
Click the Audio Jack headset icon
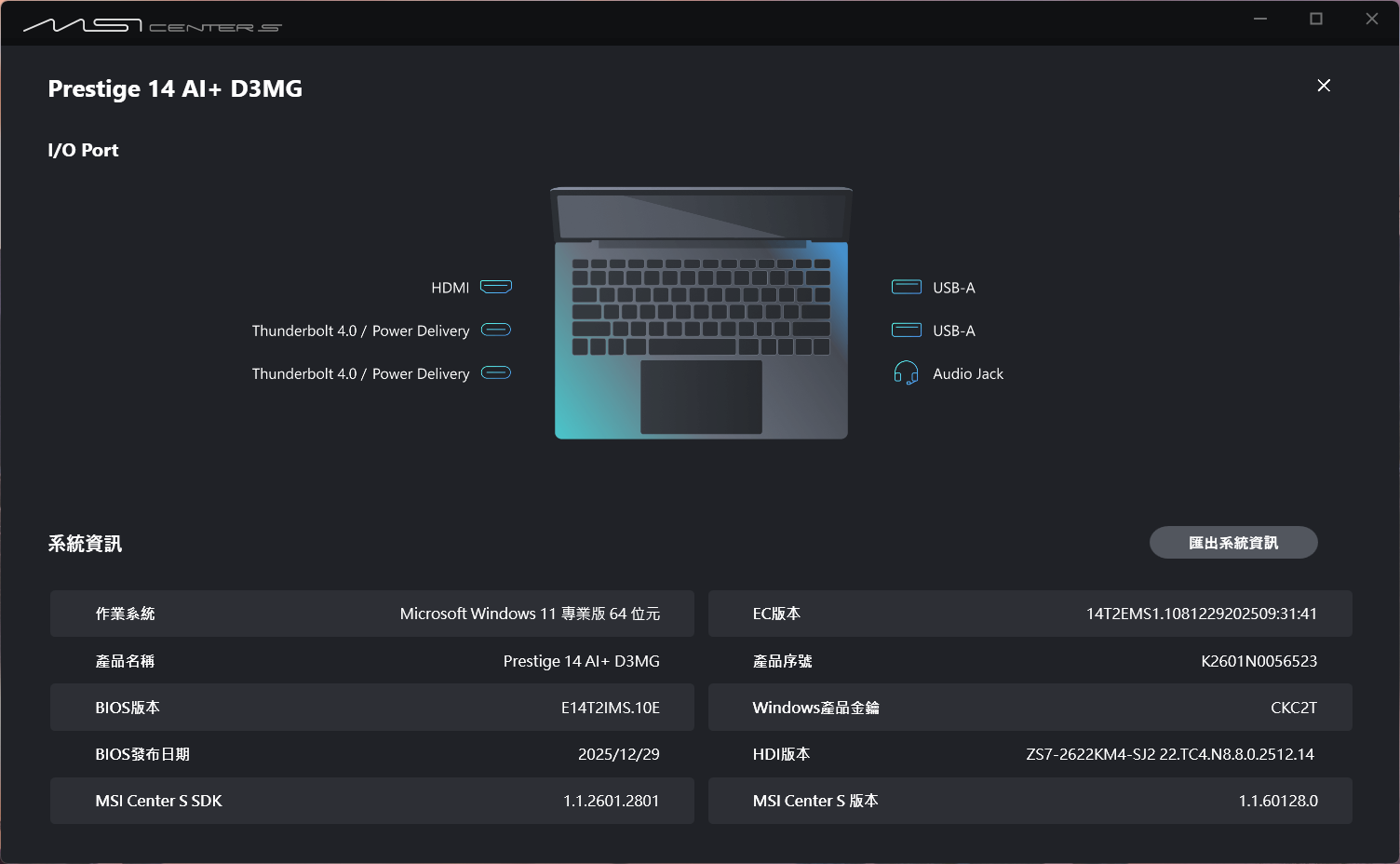[906, 373]
